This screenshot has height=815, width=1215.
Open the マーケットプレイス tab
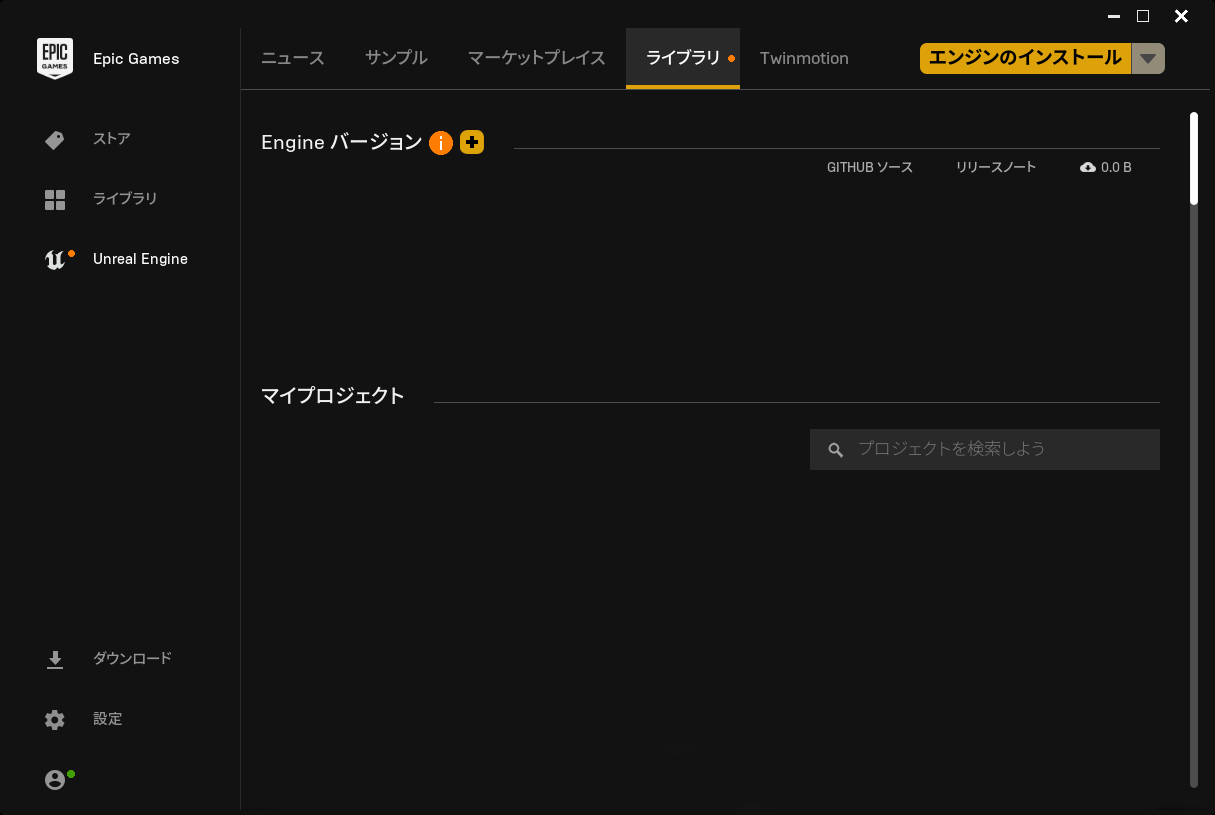pyautogui.click(x=536, y=58)
